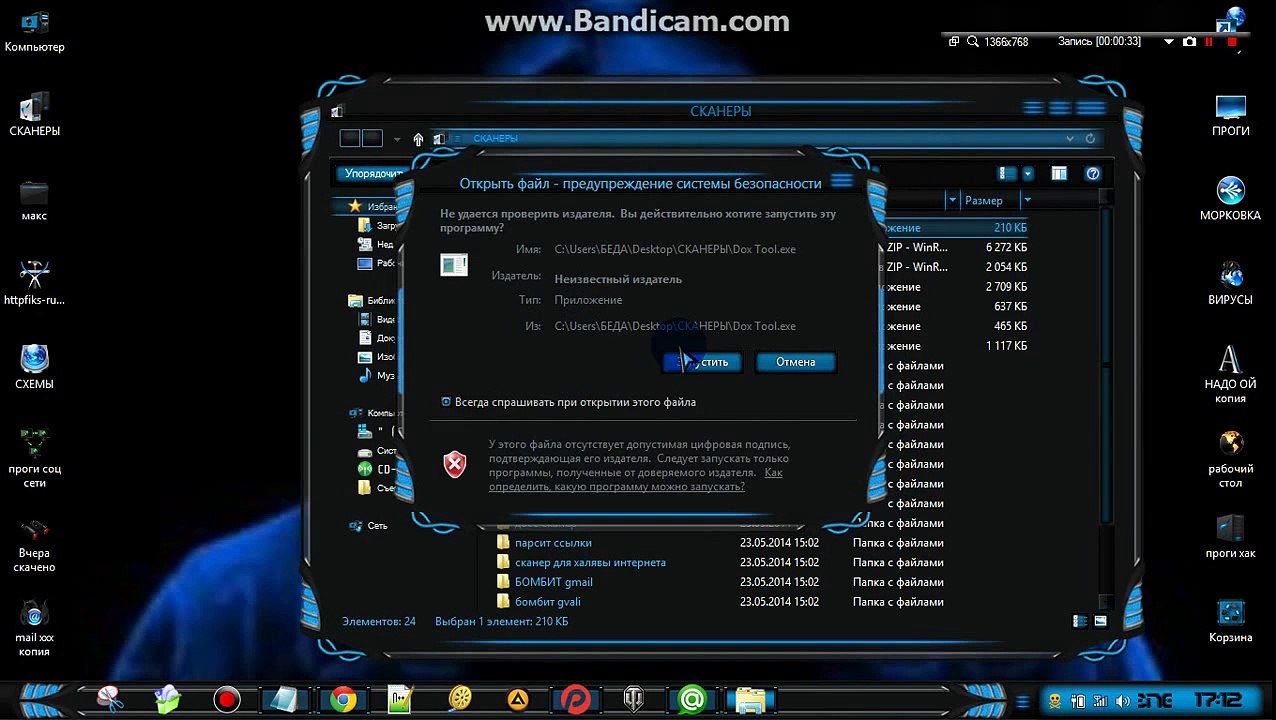Open the Размер column filter dropdown

[x=1027, y=200]
